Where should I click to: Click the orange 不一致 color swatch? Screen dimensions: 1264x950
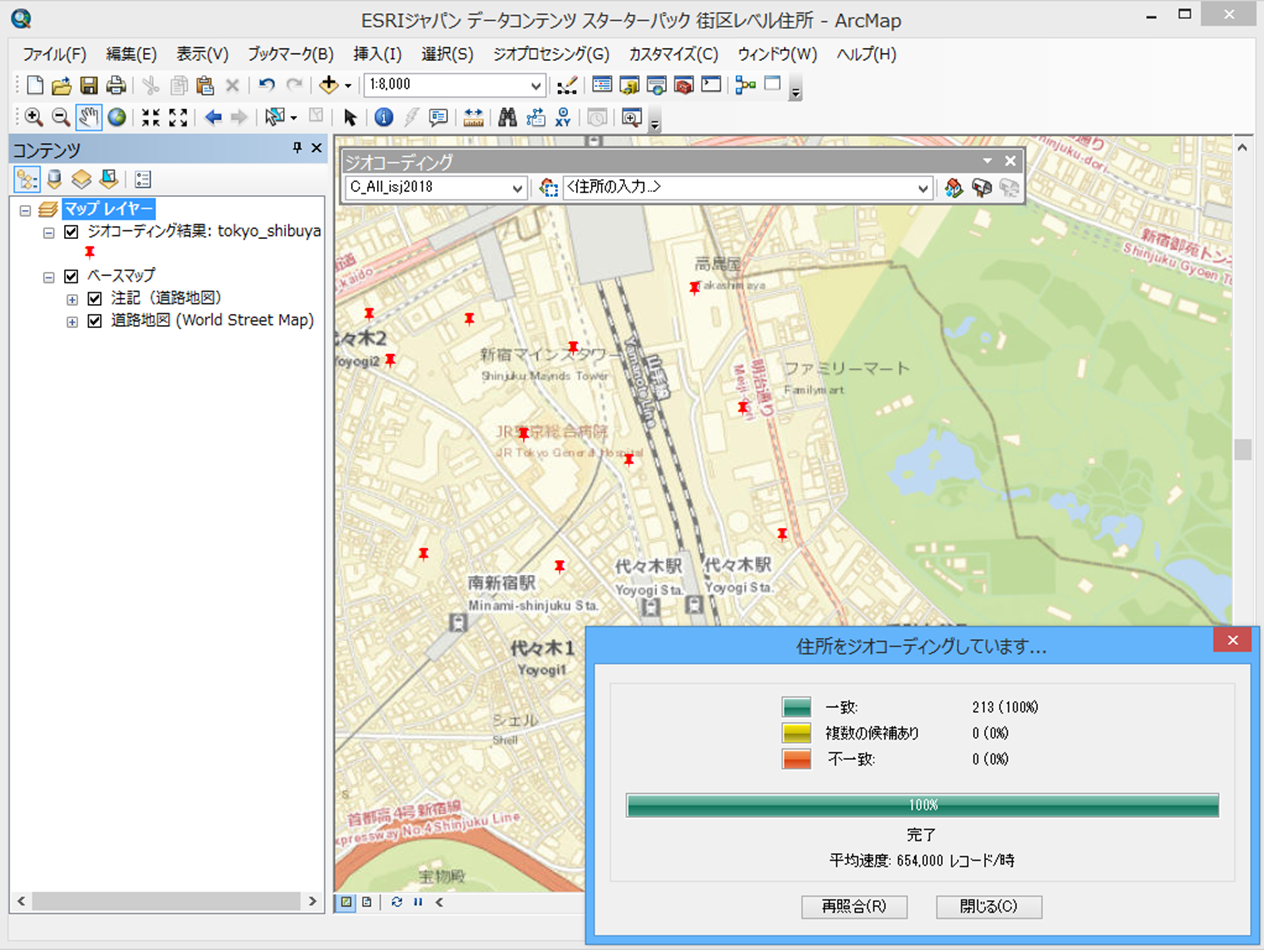796,759
